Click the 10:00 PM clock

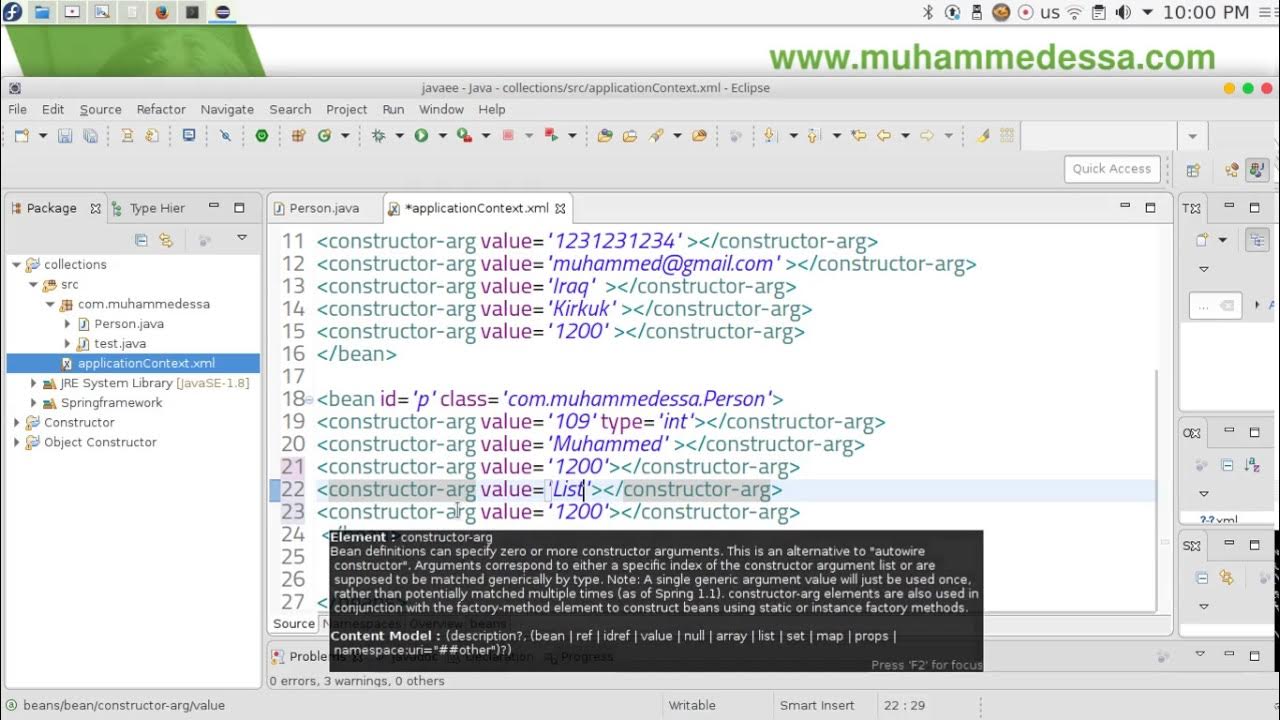pyautogui.click(x=1206, y=12)
